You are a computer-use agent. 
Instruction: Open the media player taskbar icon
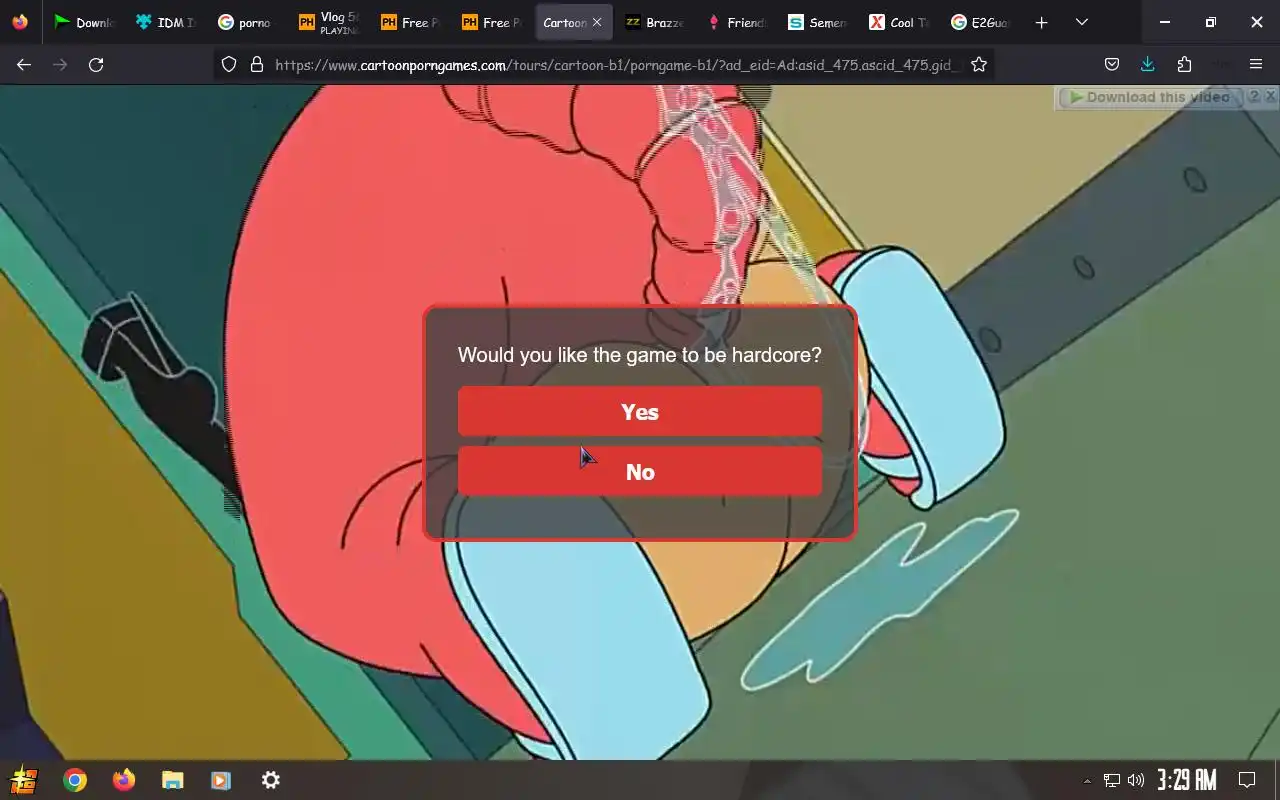pos(221,780)
